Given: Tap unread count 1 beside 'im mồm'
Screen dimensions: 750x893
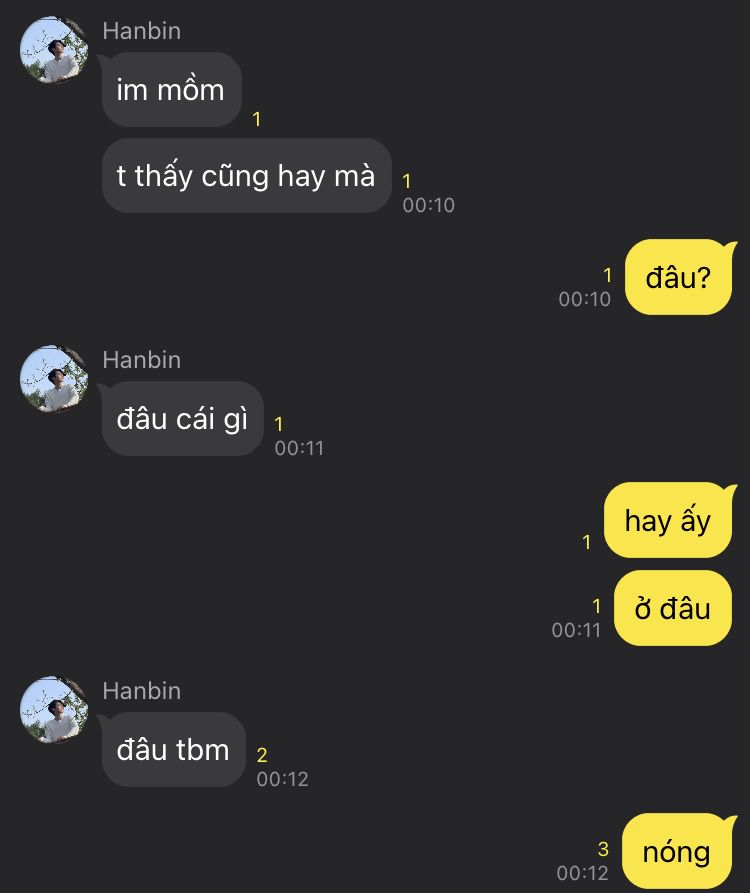Looking at the screenshot, I should pos(257,119).
